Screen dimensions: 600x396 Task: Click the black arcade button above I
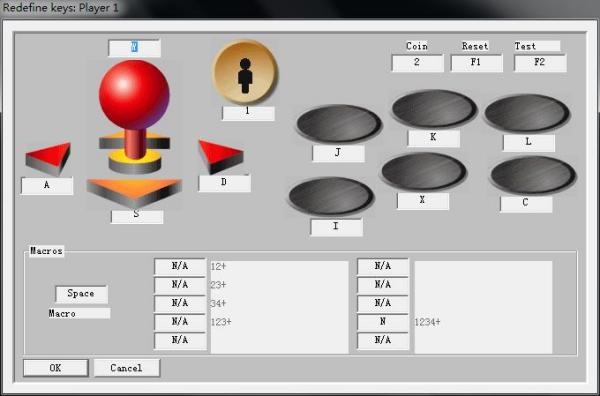coord(331,196)
